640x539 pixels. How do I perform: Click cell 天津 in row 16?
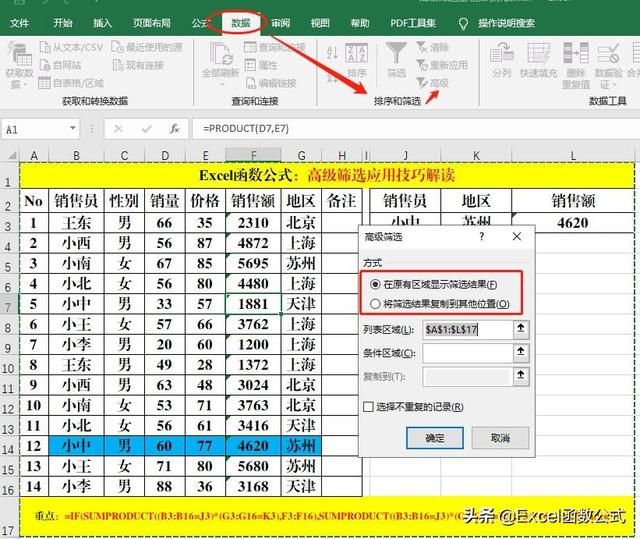301,486
